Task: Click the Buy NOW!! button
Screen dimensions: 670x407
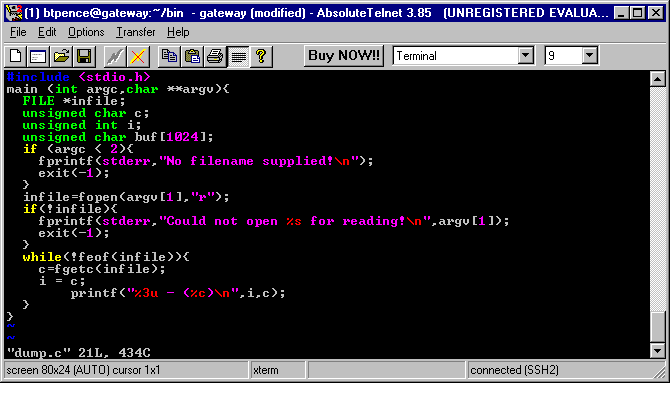Action: (344, 56)
